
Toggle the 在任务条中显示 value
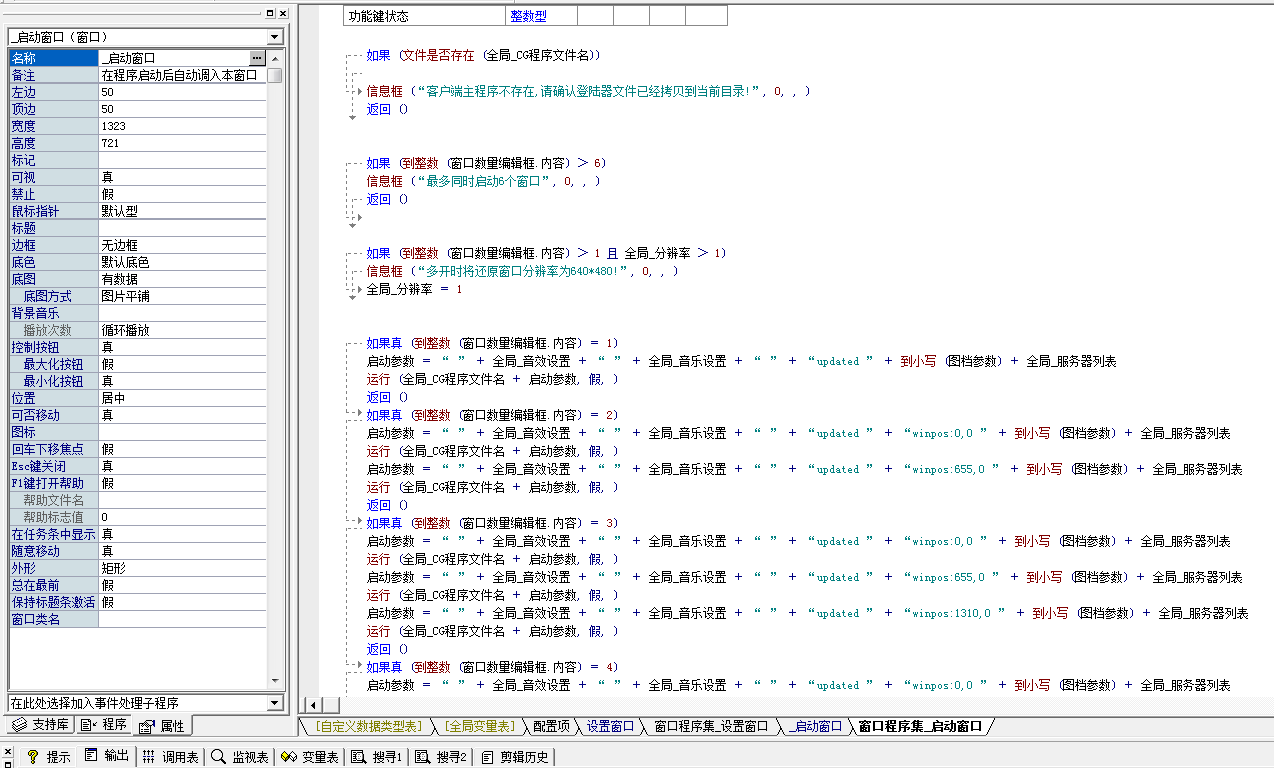tap(182, 534)
